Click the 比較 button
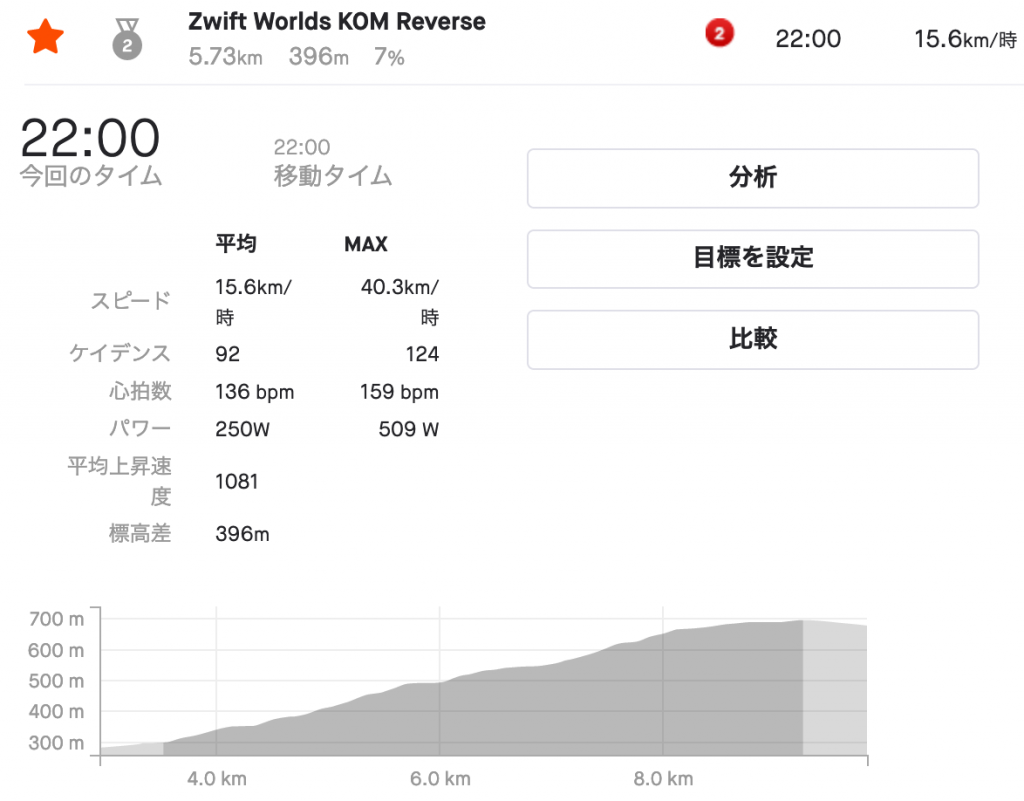 tap(753, 339)
